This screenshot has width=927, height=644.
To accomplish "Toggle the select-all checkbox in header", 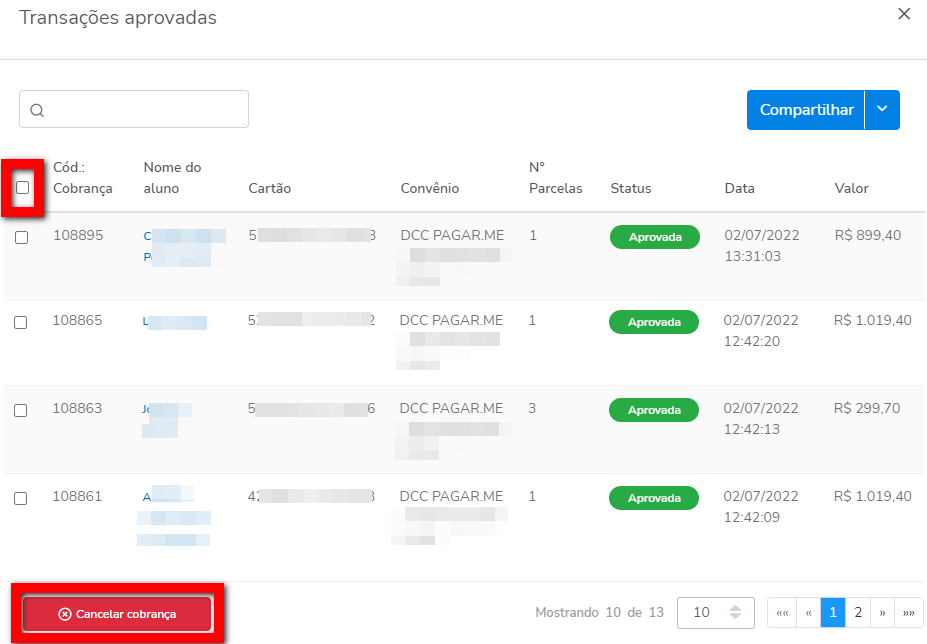I will (23, 187).
